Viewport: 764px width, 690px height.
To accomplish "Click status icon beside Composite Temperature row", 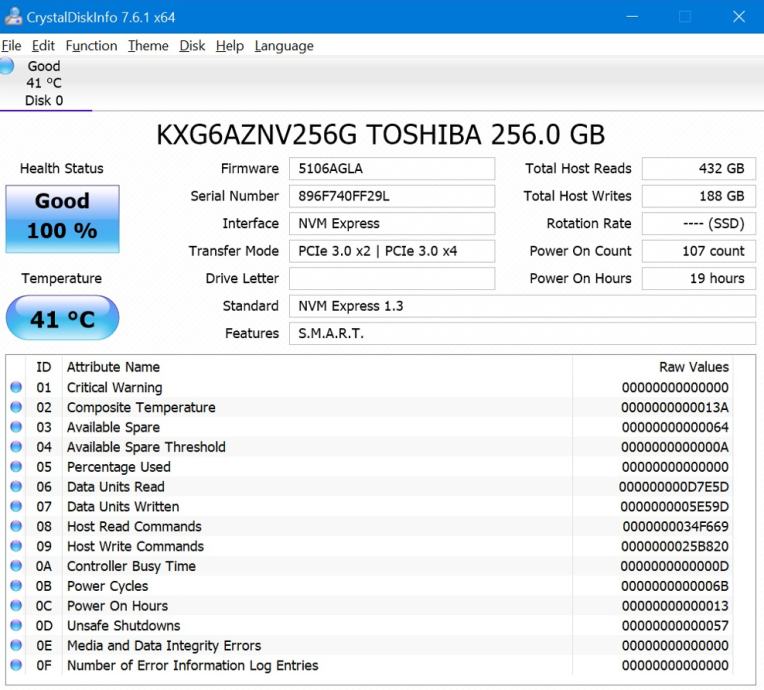I will pyautogui.click(x=16, y=408).
